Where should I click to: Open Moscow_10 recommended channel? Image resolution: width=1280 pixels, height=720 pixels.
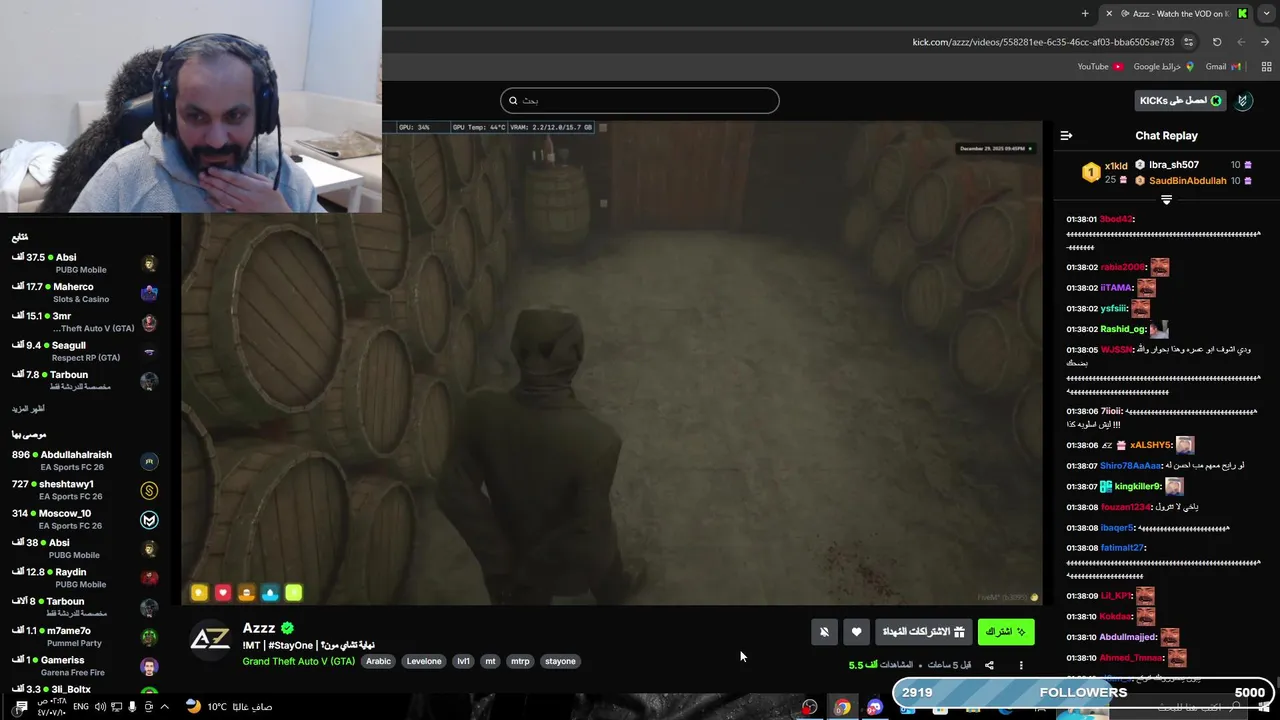point(85,519)
